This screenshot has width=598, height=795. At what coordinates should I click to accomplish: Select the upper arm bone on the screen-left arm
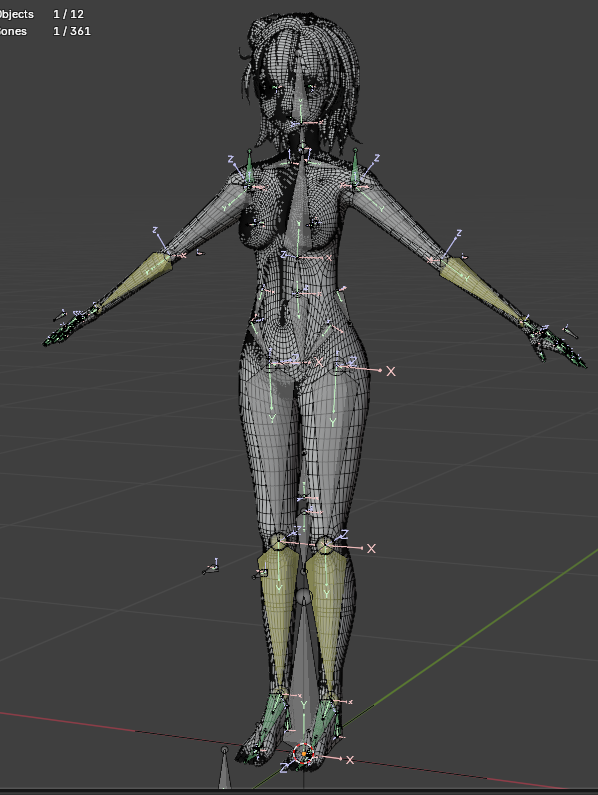tap(208, 219)
